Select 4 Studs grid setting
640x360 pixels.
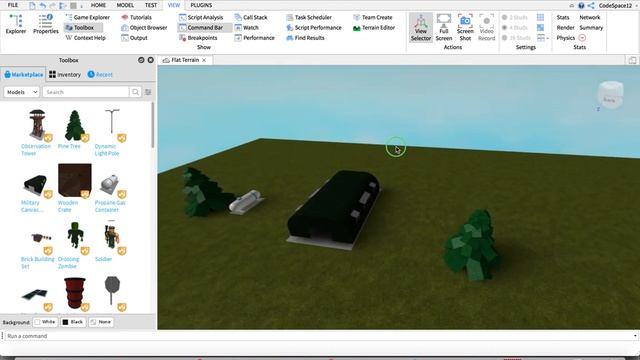coord(515,28)
